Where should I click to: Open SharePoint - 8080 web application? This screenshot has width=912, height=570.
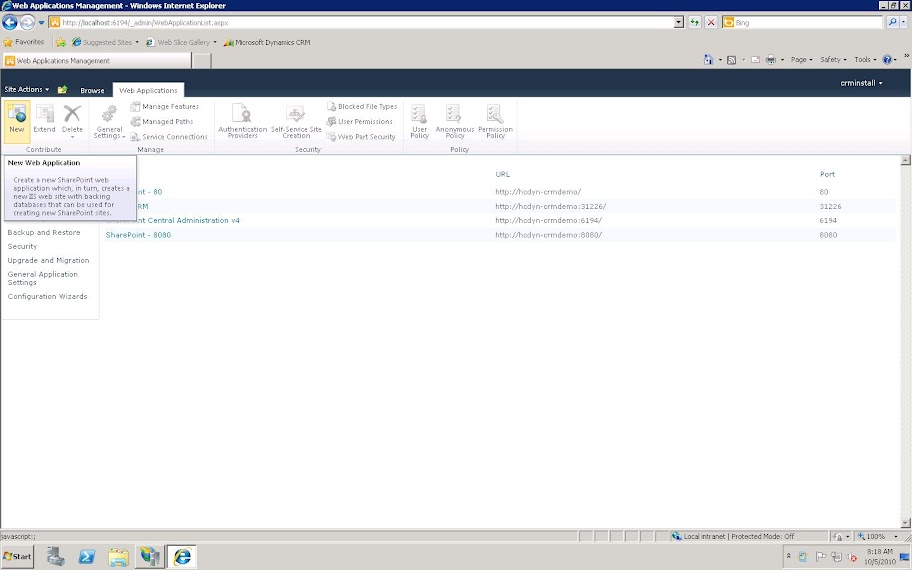pos(138,235)
